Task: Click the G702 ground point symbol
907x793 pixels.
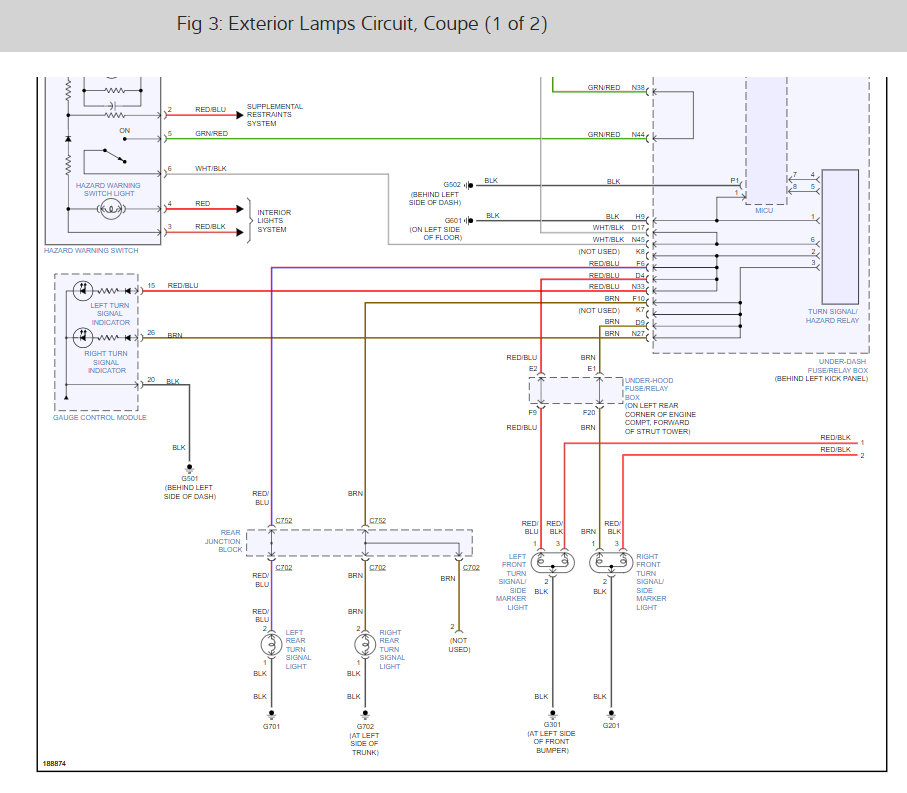Action: tap(365, 715)
